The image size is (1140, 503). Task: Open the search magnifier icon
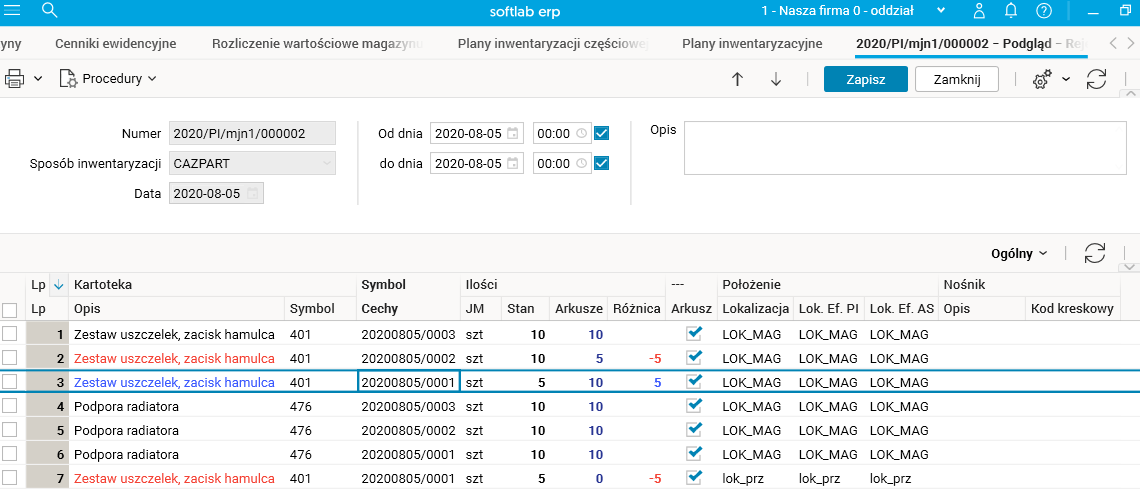click(49, 10)
